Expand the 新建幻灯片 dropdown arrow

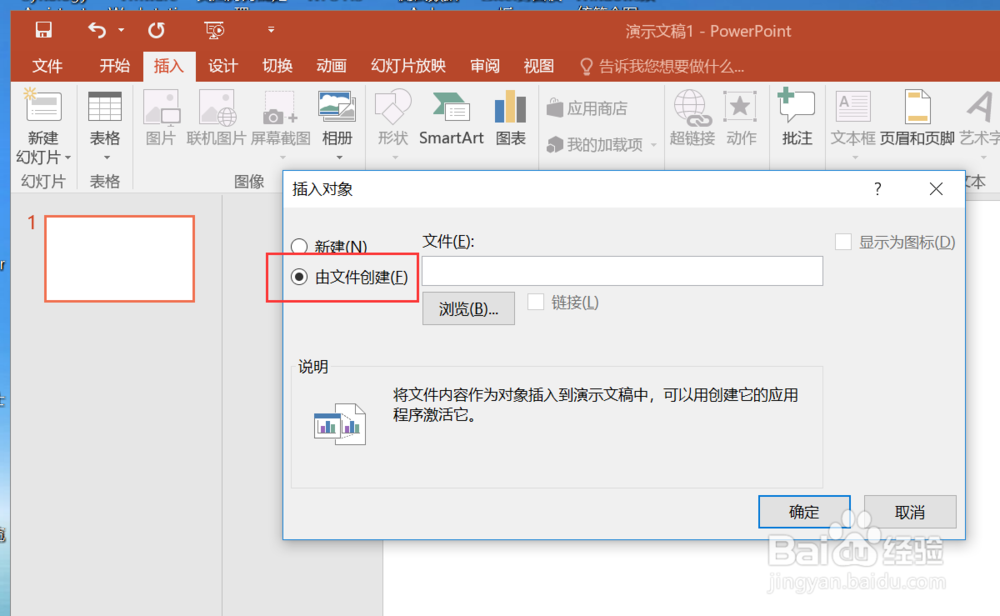68,158
